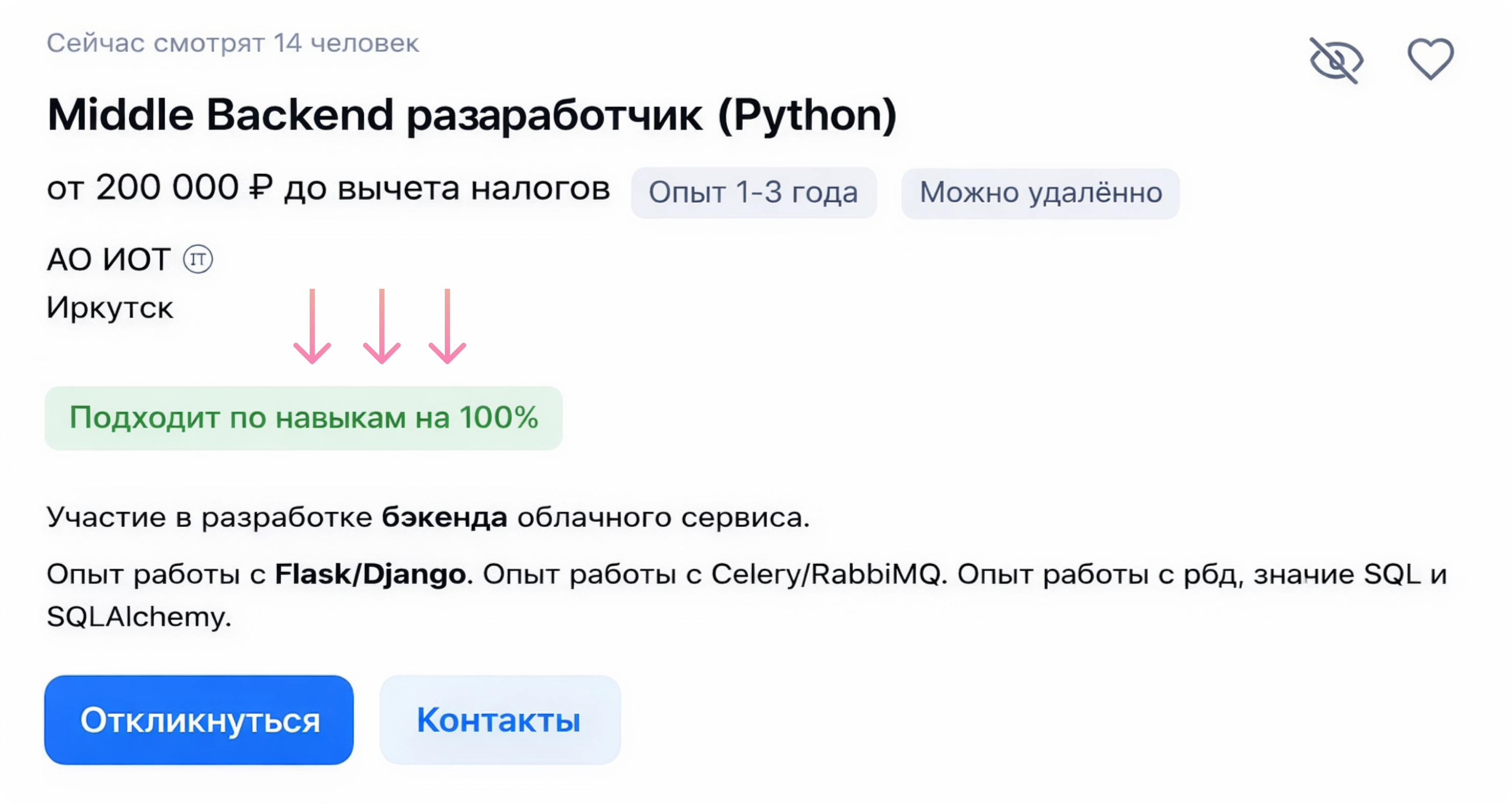Click the "Celery/RabbiMQ" requirement text

tap(827, 575)
